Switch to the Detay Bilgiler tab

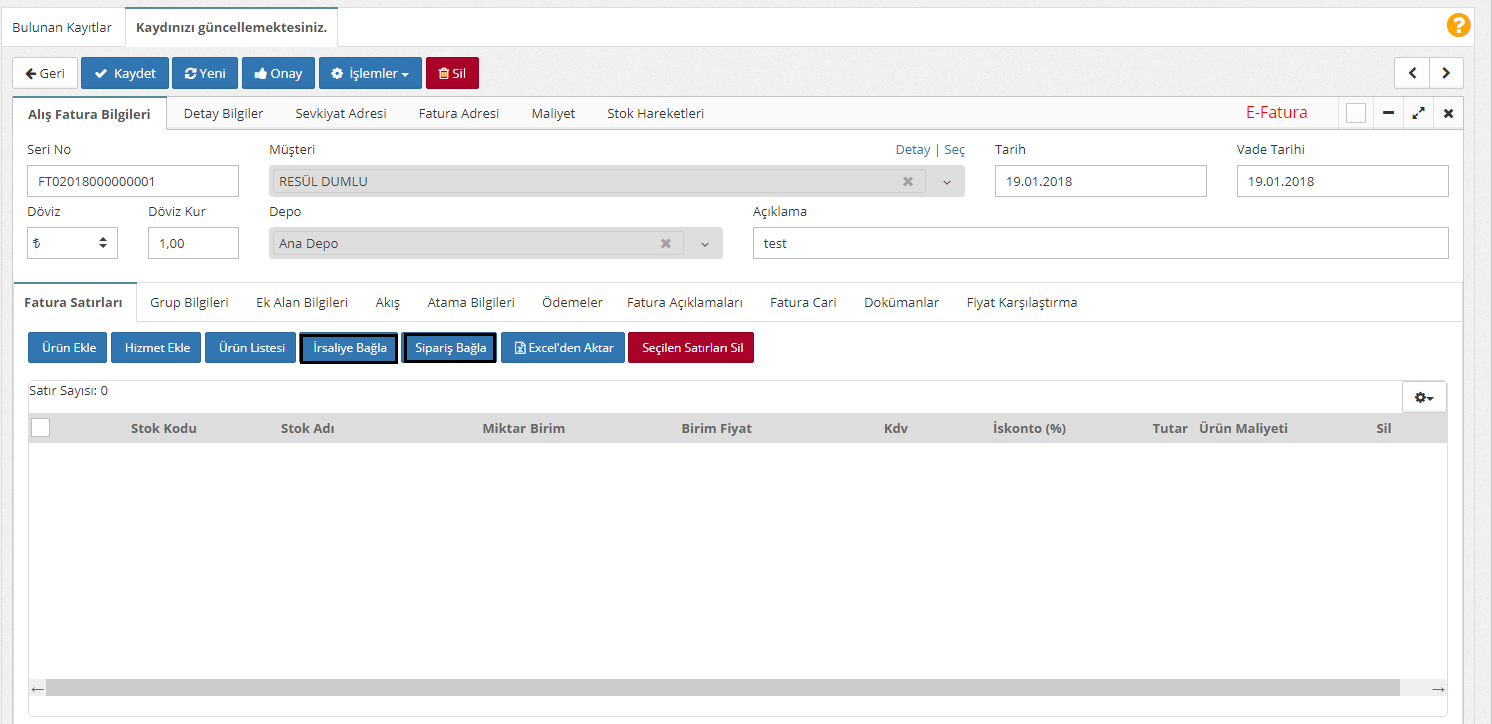223,114
